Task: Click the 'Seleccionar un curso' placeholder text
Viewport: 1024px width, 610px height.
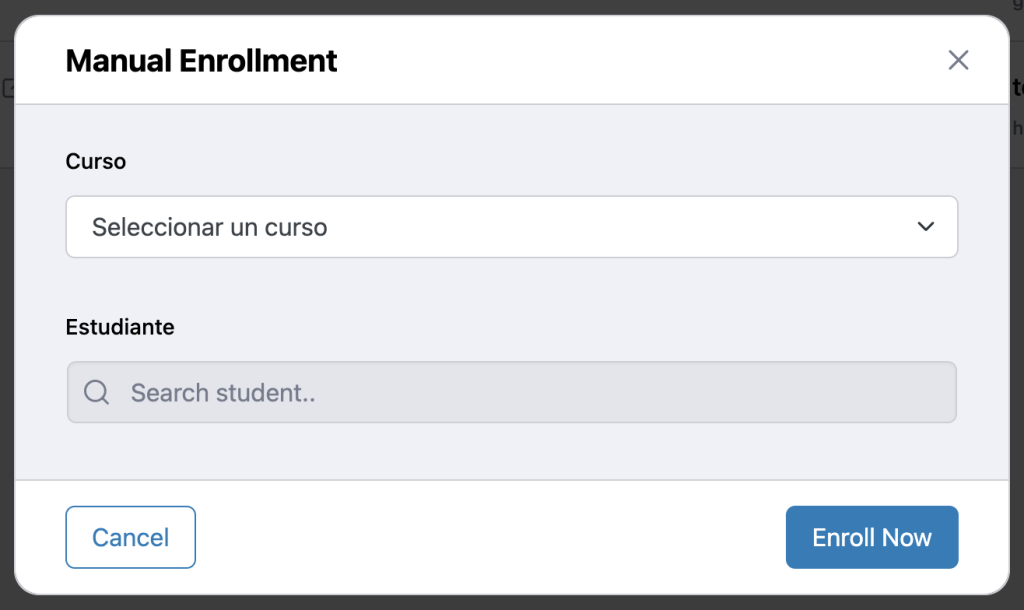Action: coord(210,227)
